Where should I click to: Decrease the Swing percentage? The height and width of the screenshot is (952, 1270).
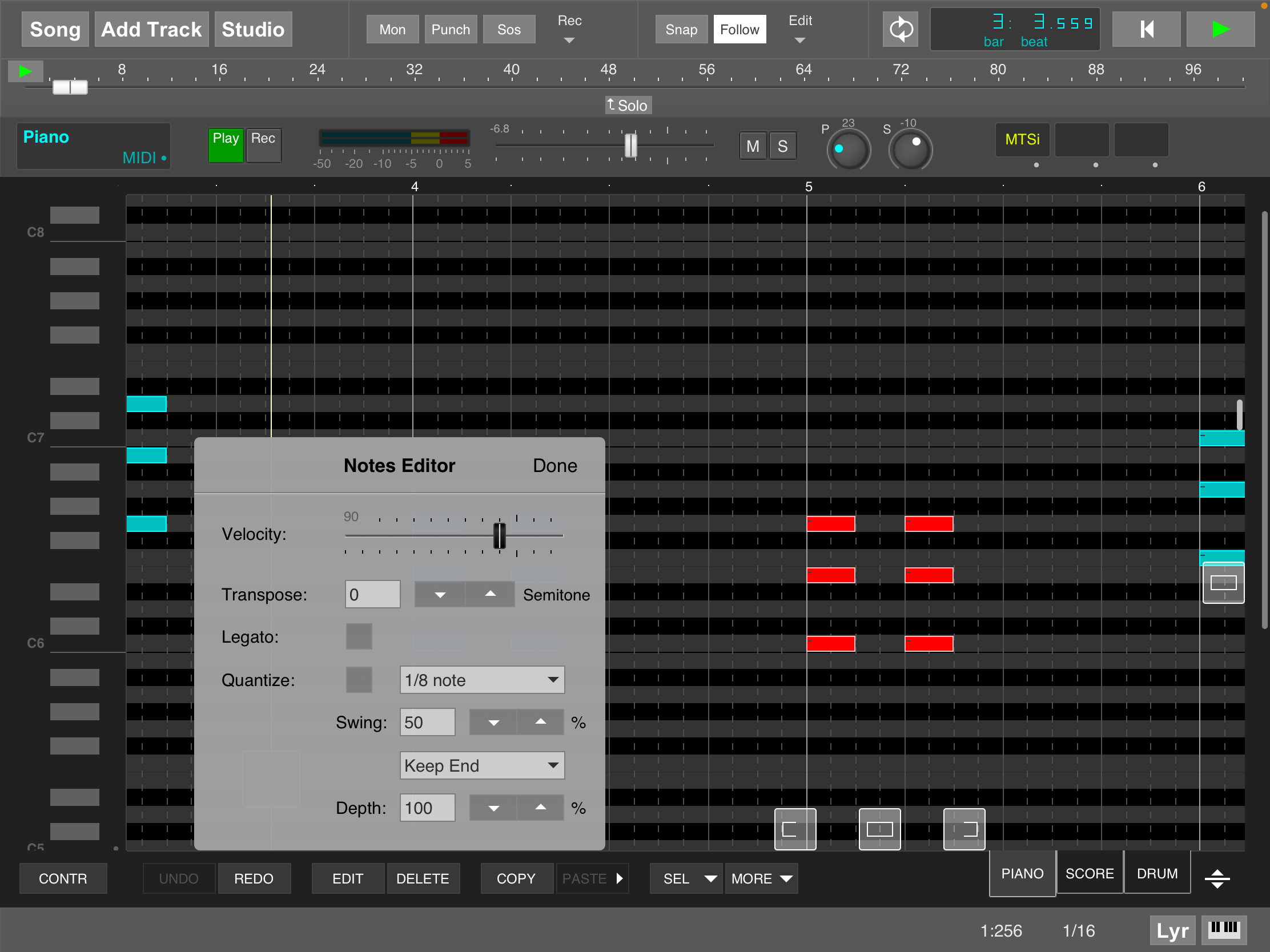tap(493, 722)
